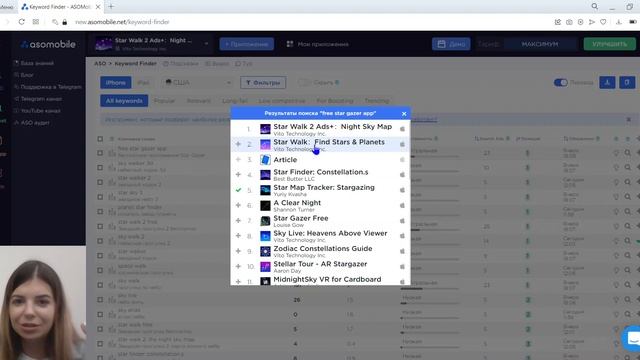Image resolution: width=640 pixels, height=360 pixels.
Task: Open a new browser tab
Action: click(x=111, y=7)
